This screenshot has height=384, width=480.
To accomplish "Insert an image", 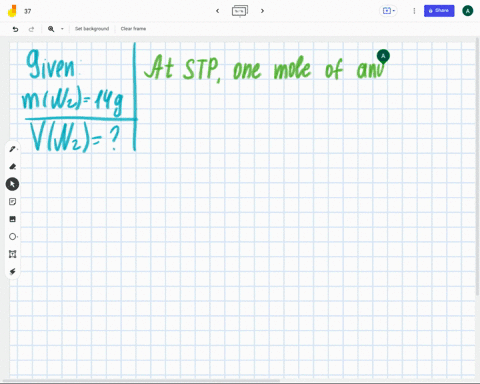I will tap(13, 219).
